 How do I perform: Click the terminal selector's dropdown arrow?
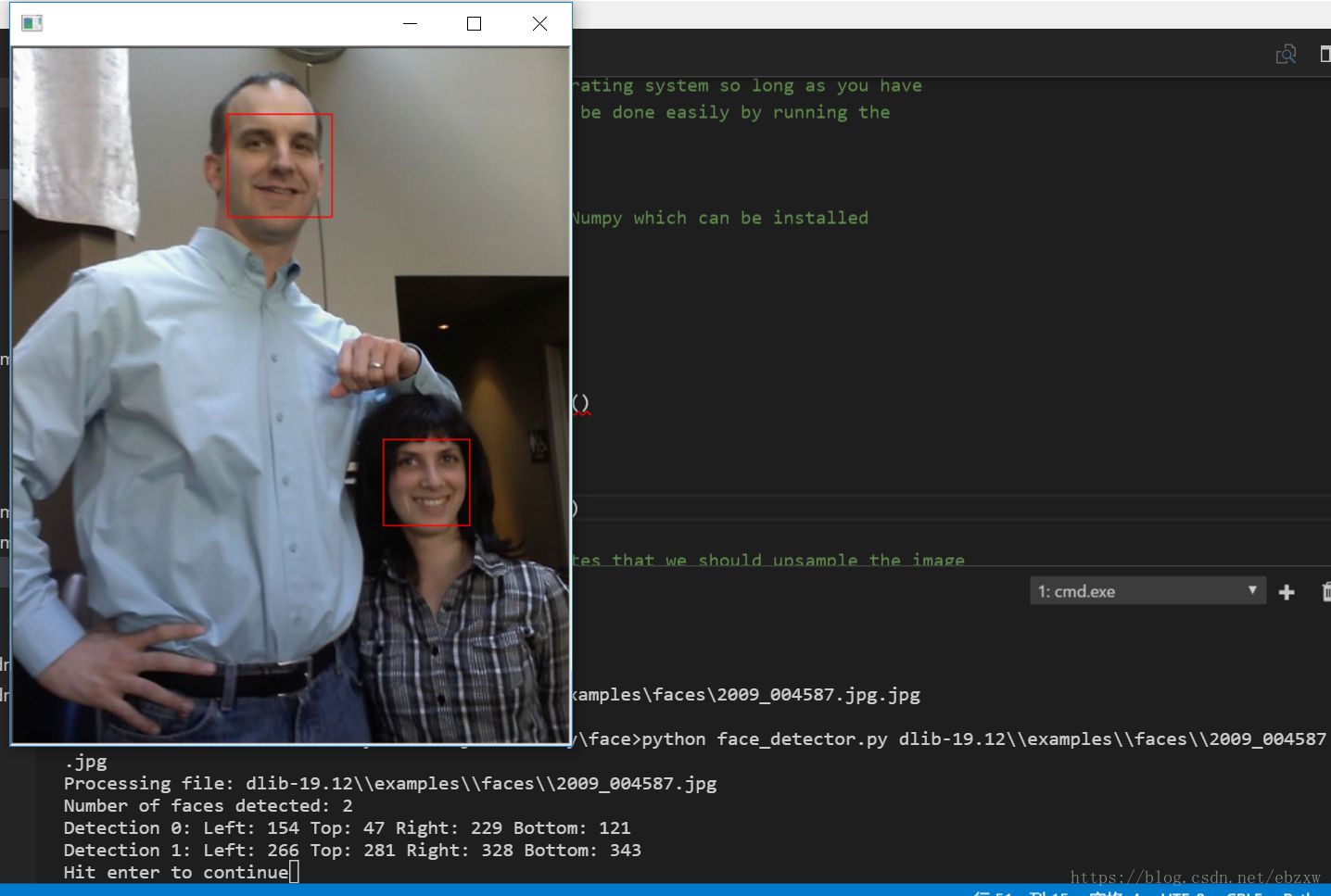pyautogui.click(x=1252, y=590)
